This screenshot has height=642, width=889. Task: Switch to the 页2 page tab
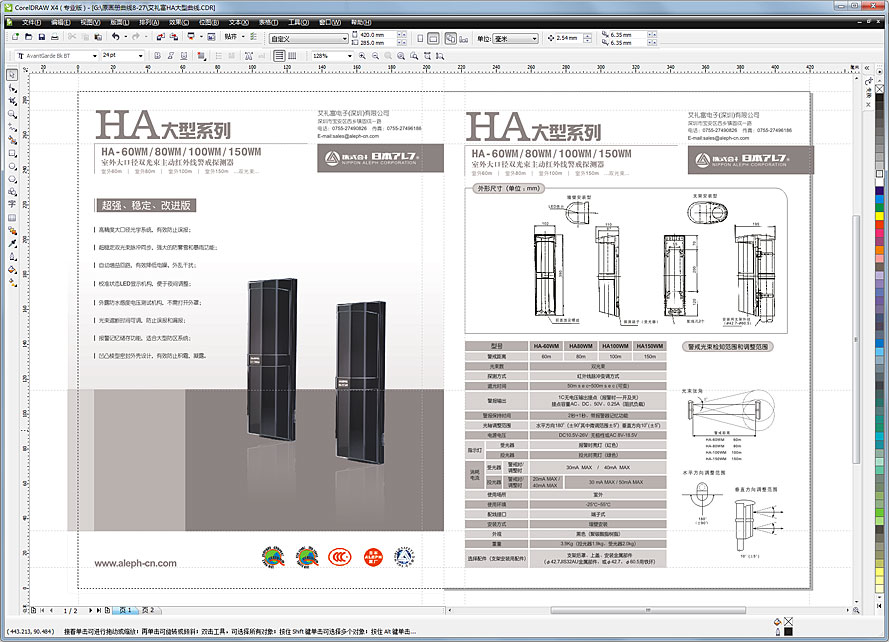(147, 609)
